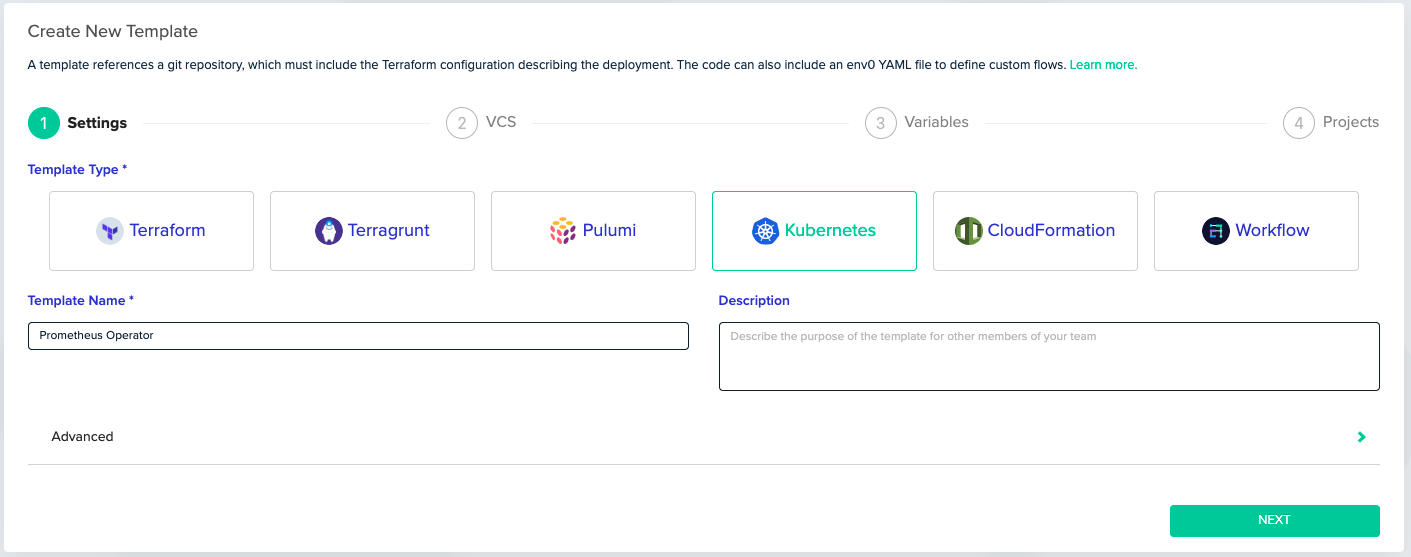Viewport: 1411px width, 557px height.
Task: Go to the Variables step
Action: tap(936, 122)
